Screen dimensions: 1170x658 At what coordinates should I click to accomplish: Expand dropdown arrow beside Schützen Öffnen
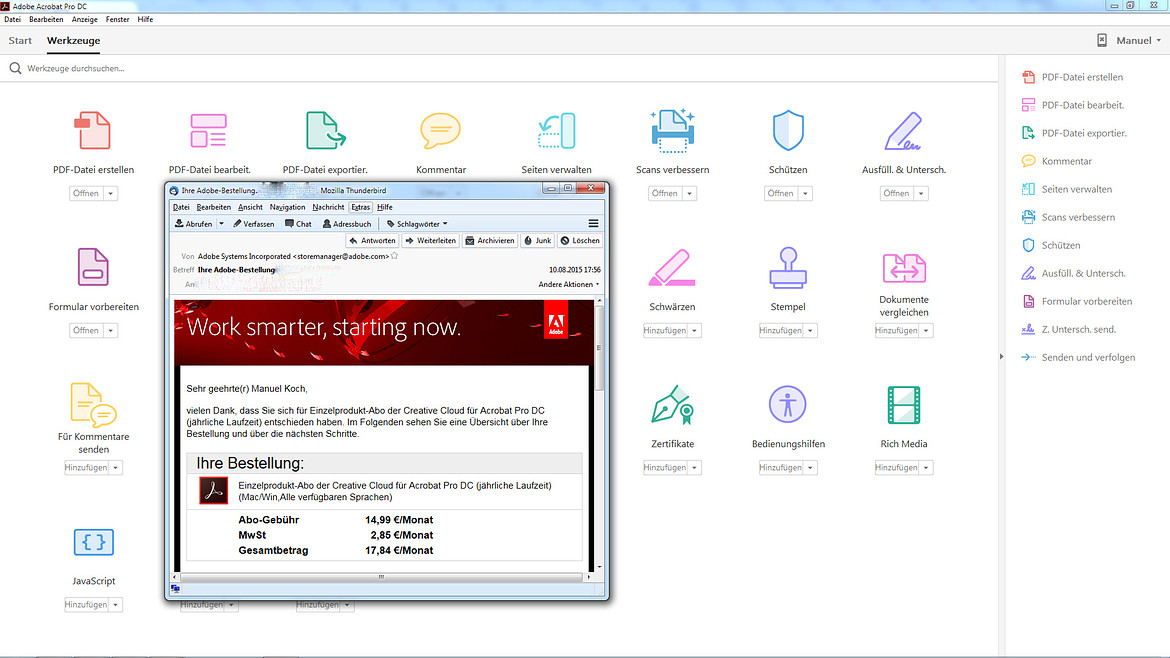tap(805, 193)
